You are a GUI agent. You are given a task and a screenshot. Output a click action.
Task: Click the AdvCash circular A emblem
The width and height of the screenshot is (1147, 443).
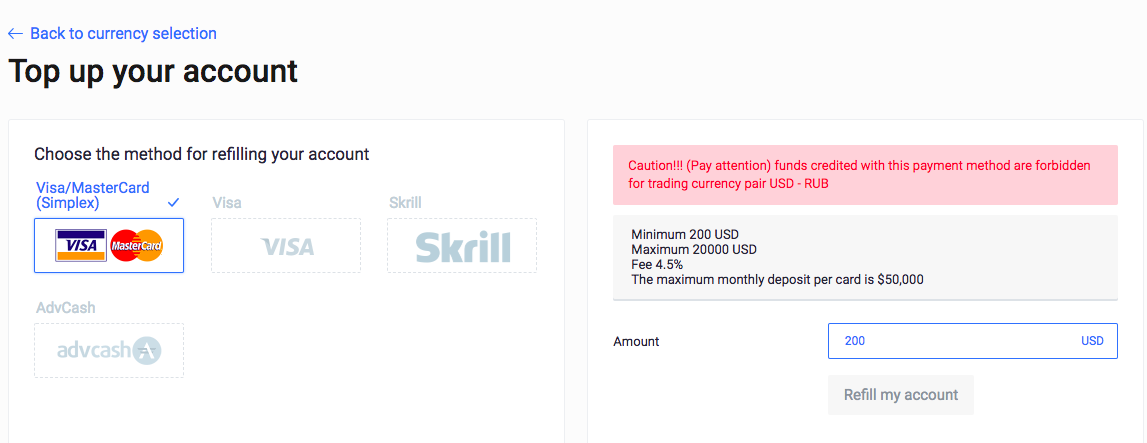pos(148,352)
